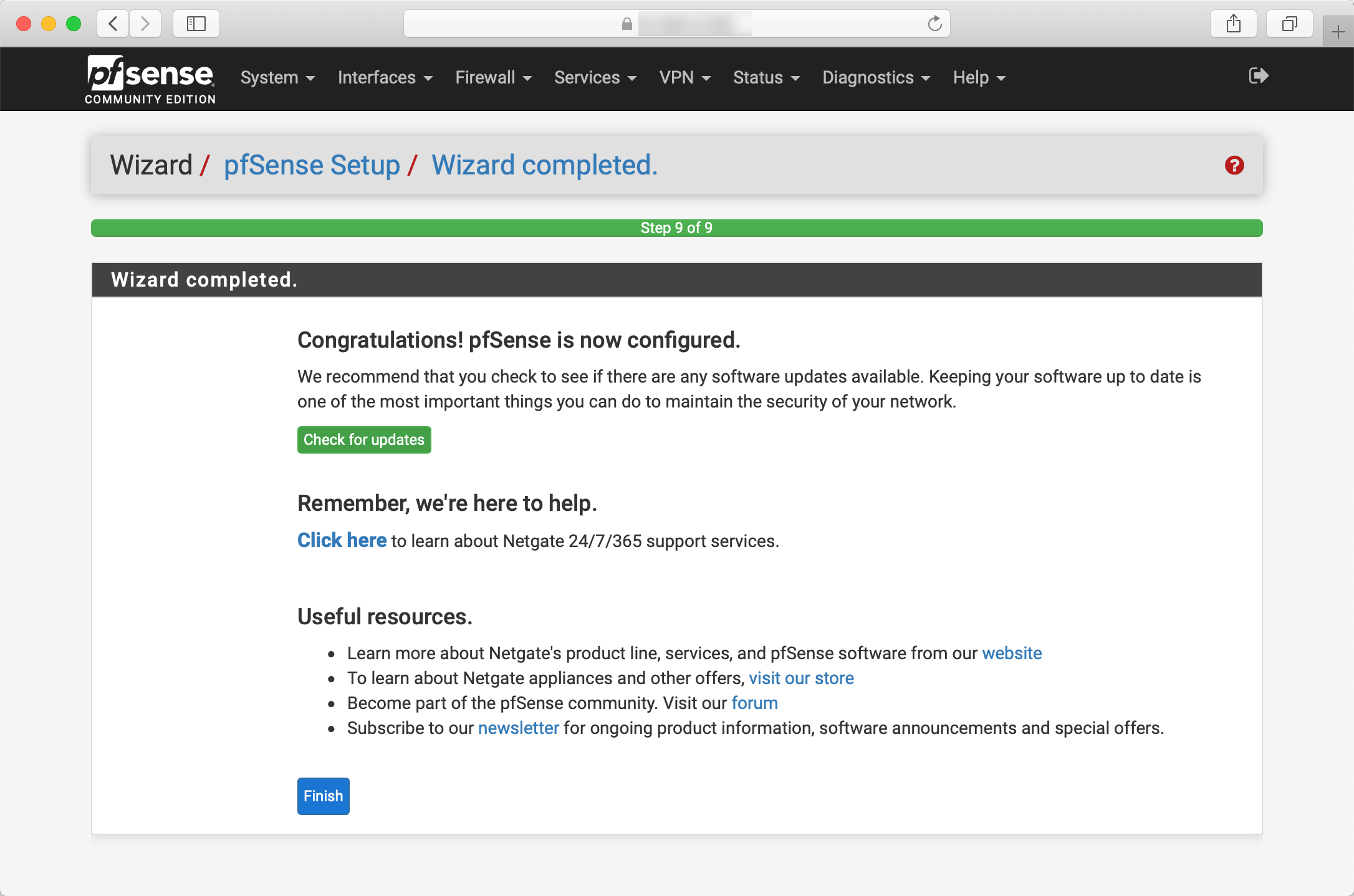
Task: Expand the System dropdown menu
Action: [x=277, y=78]
